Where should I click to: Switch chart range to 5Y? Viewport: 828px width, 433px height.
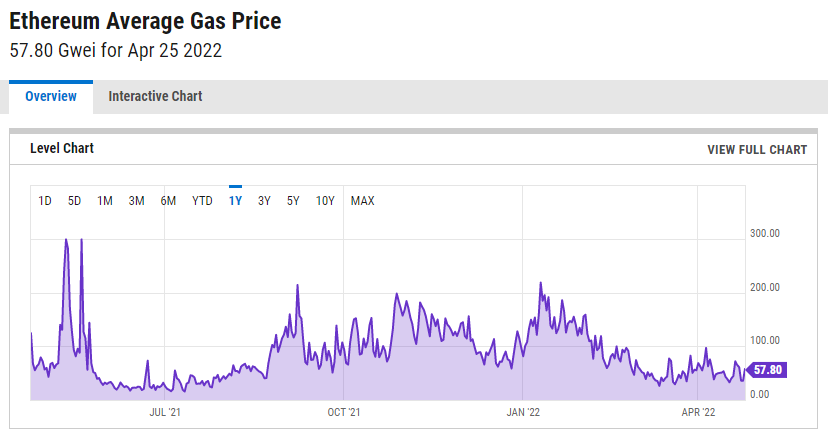point(293,201)
